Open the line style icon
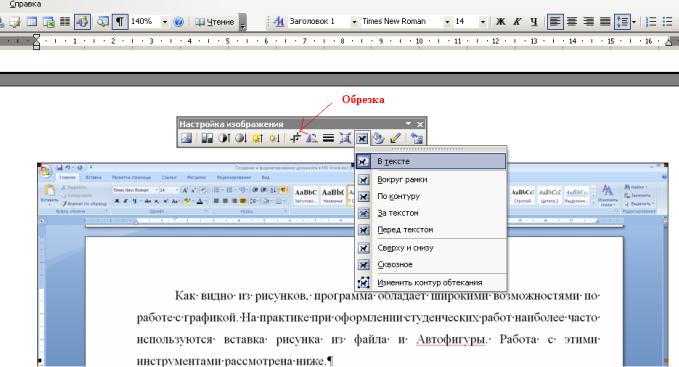Screen dimensions: 679x367 328,138
